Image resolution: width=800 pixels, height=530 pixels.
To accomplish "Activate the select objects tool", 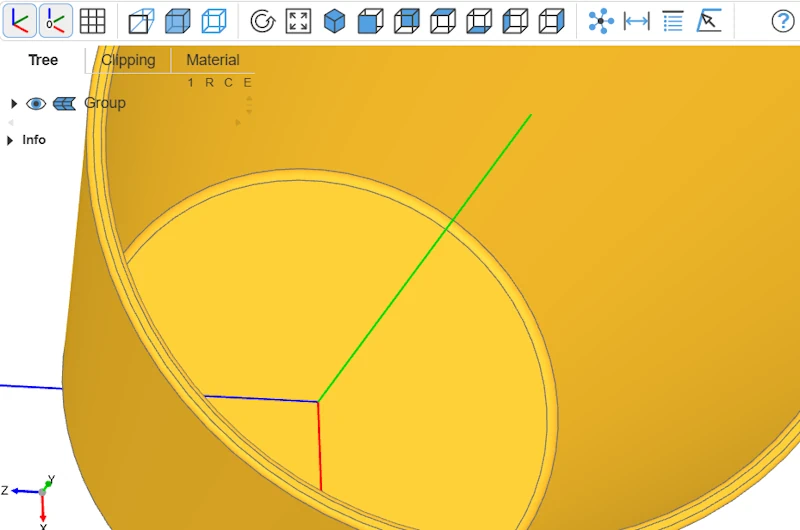I will click(x=709, y=20).
